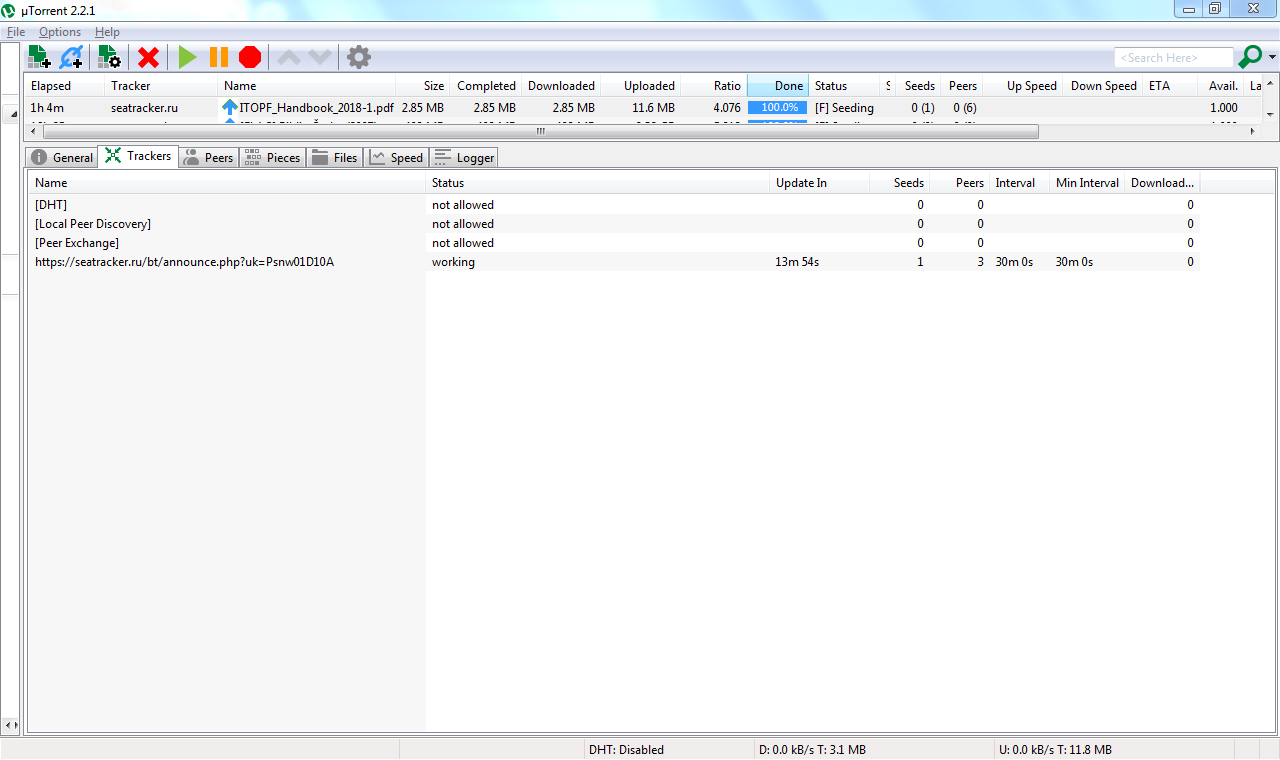Click the green magnifier search icon
Screen dimensions: 1280x760
point(1250,57)
